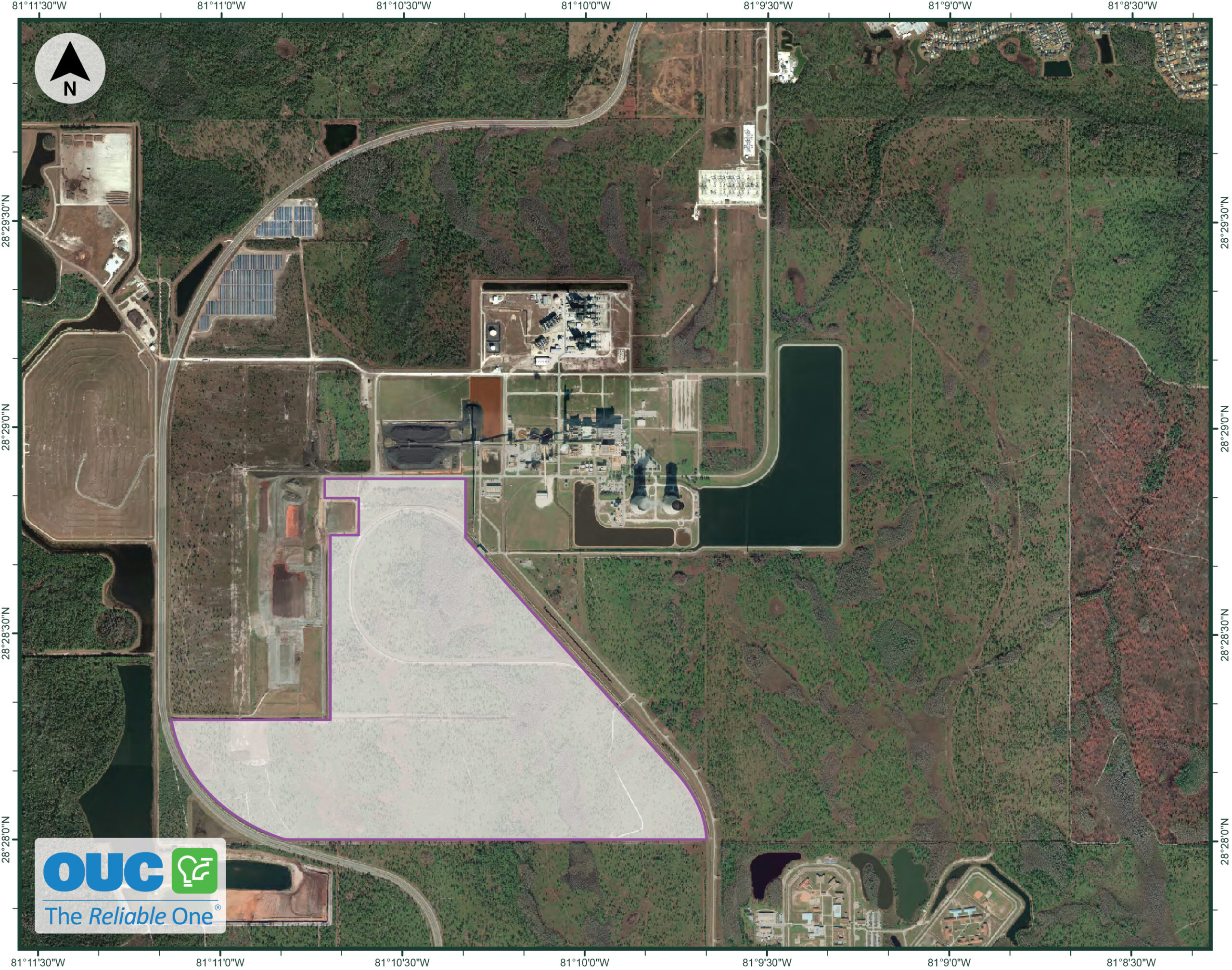Click the blue OUC logo text

tap(103, 871)
